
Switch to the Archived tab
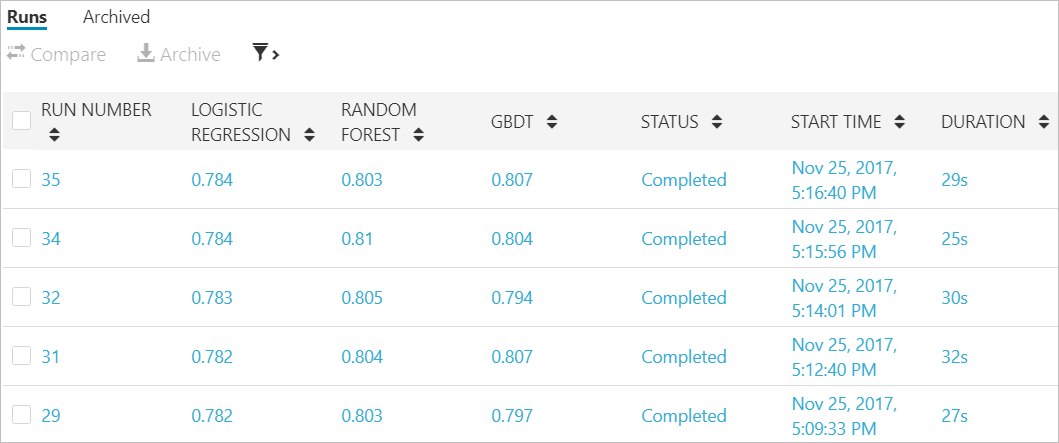(x=116, y=17)
